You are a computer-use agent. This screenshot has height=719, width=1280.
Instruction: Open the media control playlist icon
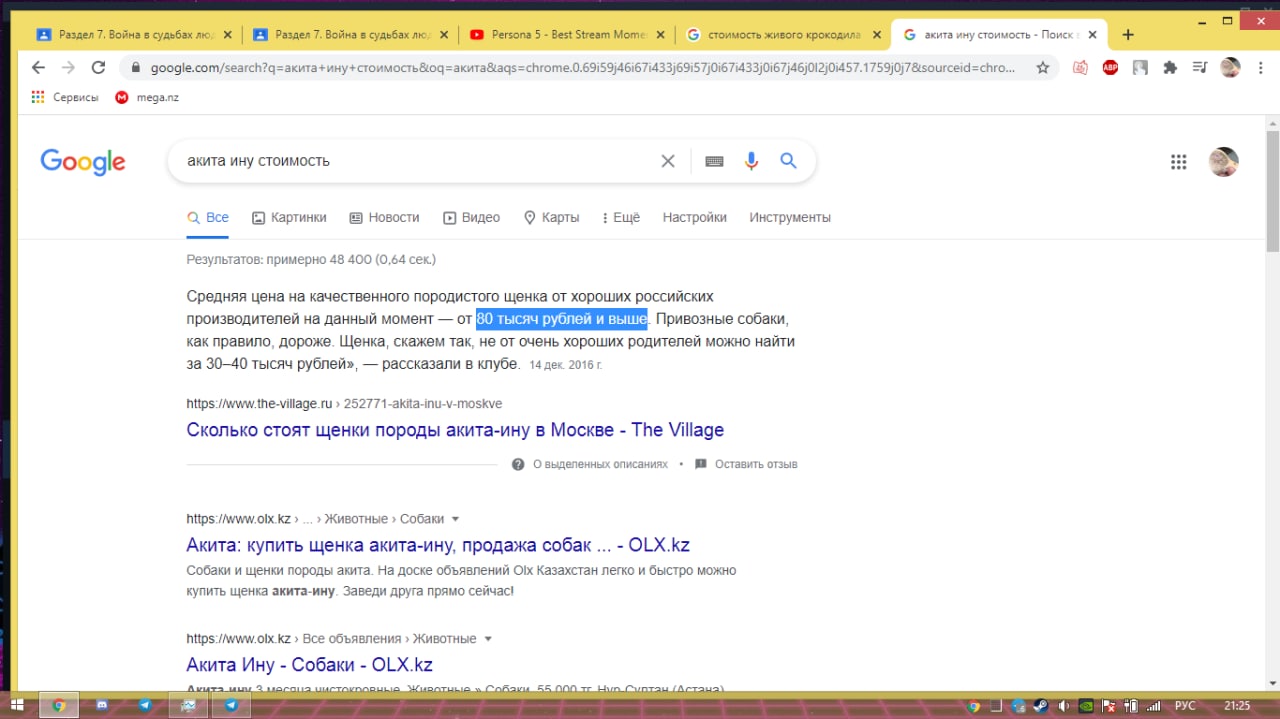pos(1200,67)
